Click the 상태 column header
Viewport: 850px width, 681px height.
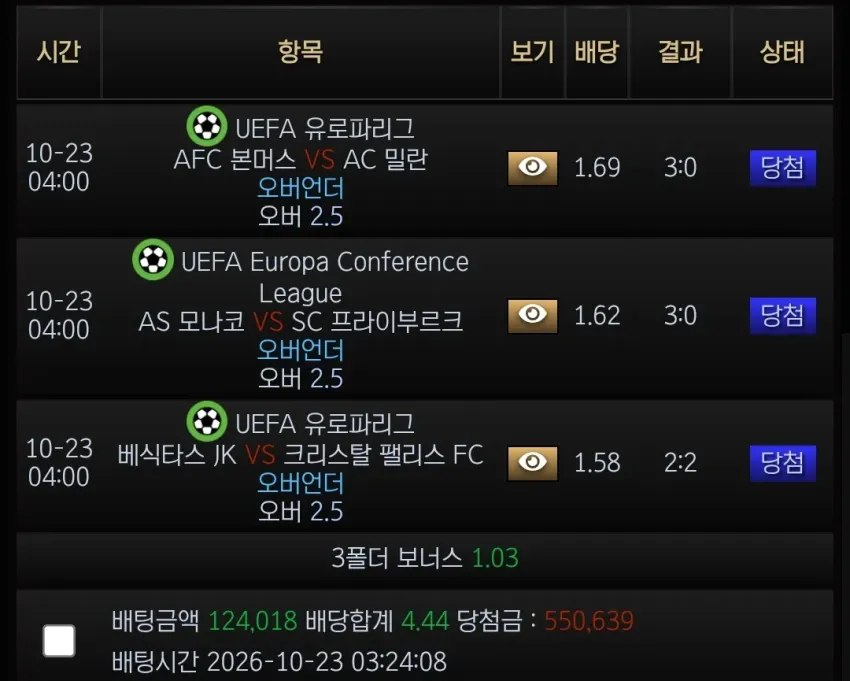point(782,52)
